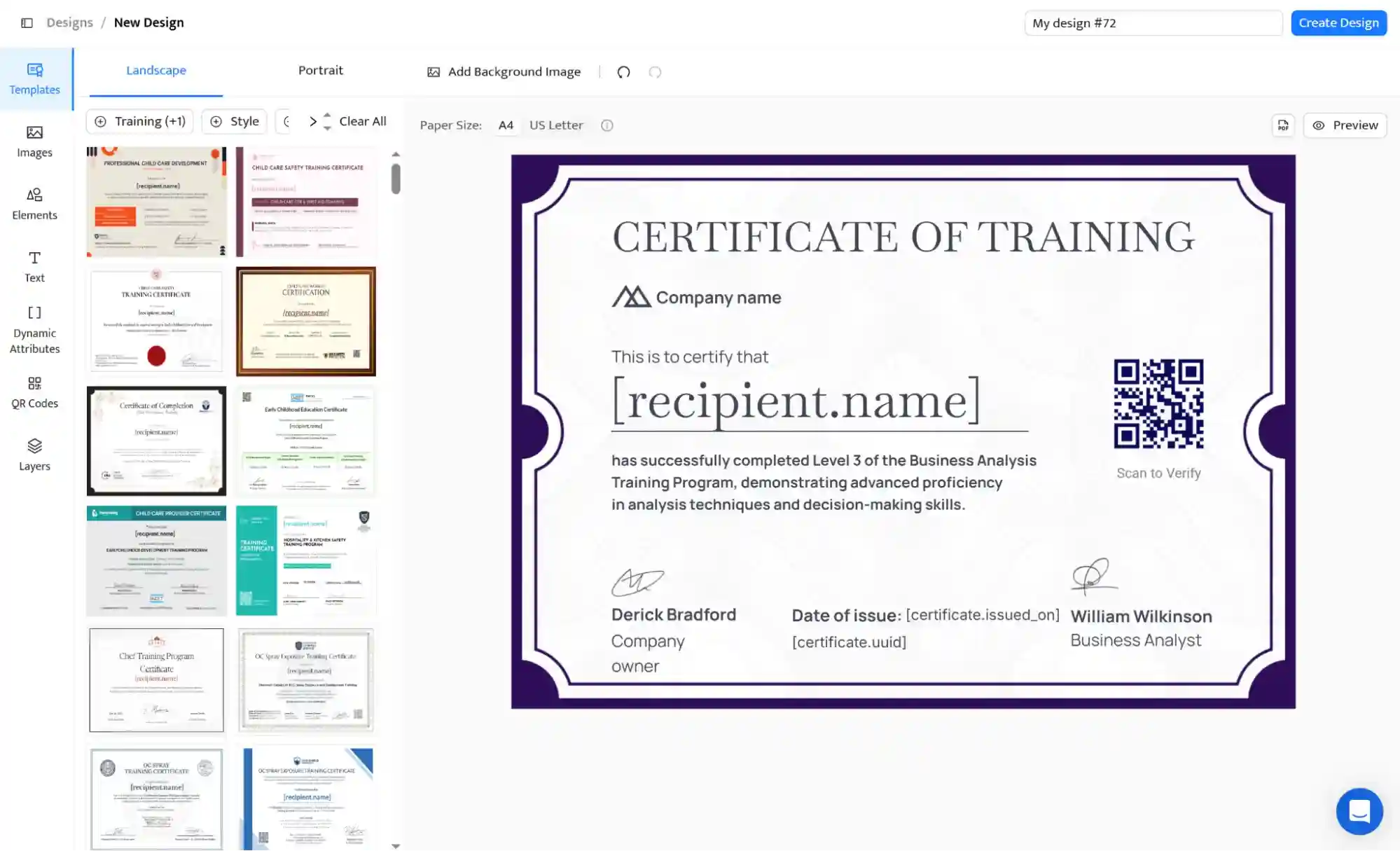The height and width of the screenshot is (851, 1400).
Task: Select the A4 paper size
Action: pyautogui.click(x=506, y=125)
